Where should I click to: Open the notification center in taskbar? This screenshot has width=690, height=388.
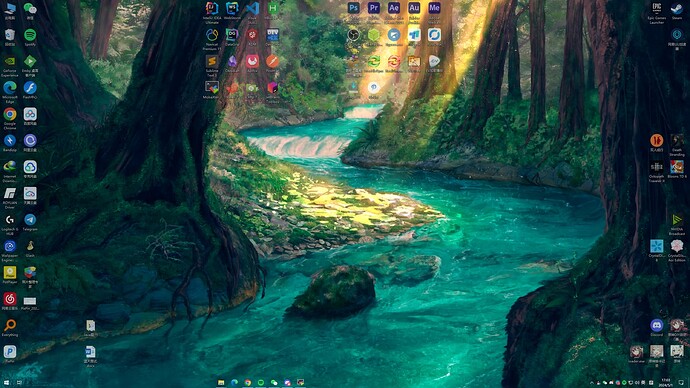click(681, 383)
